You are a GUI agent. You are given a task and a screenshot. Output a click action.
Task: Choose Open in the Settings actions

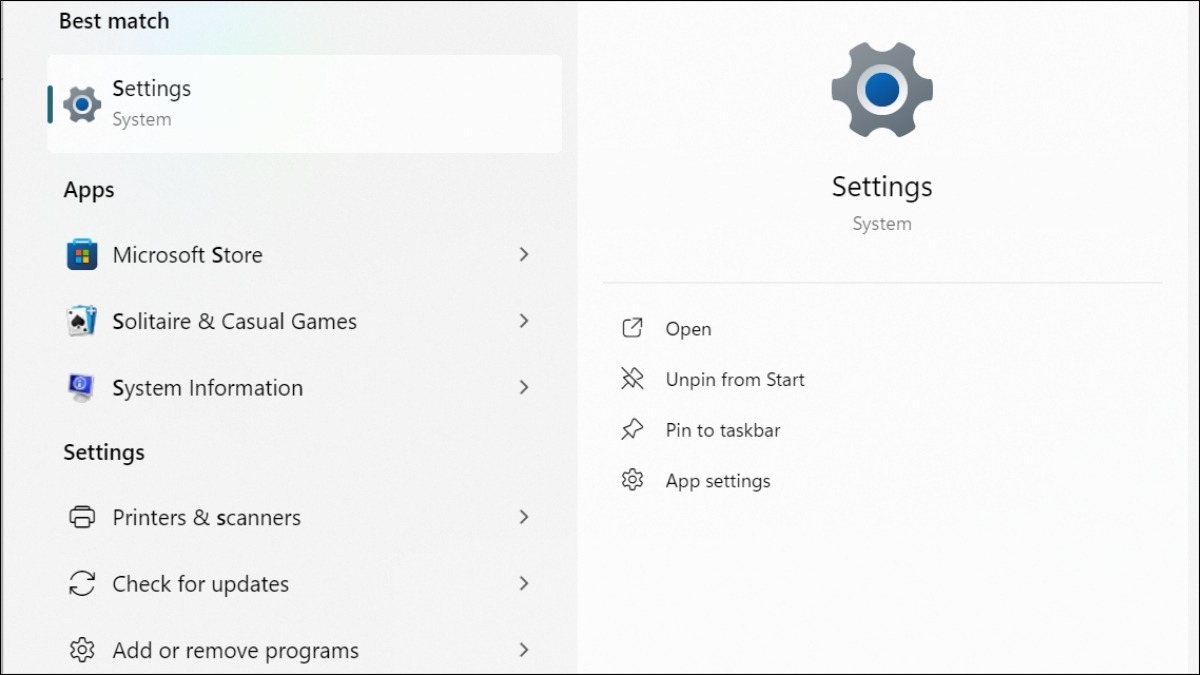(x=688, y=329)
